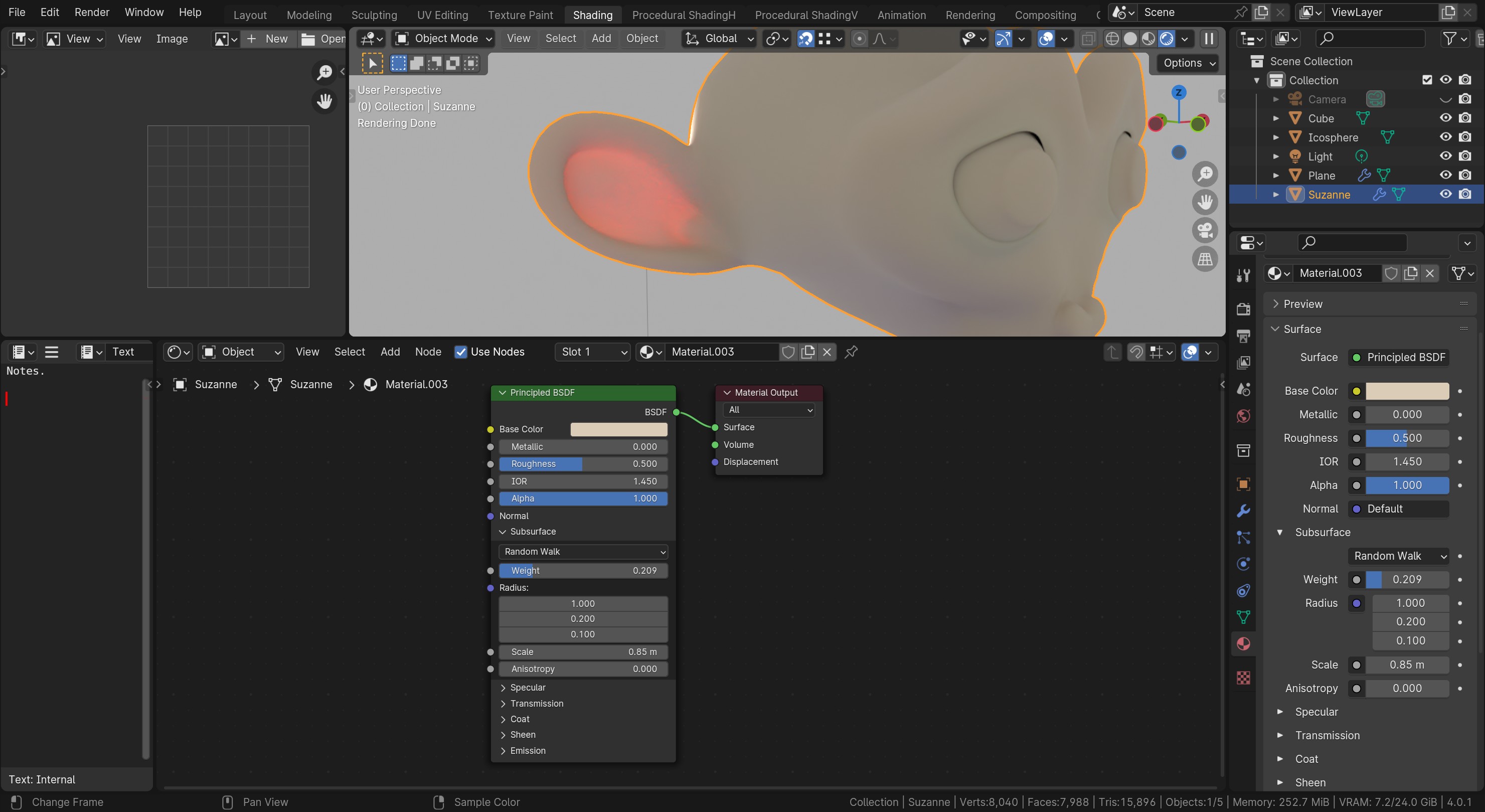Click the Base Color swatch in the node
Screen dimensions: 1485x812
618,429
